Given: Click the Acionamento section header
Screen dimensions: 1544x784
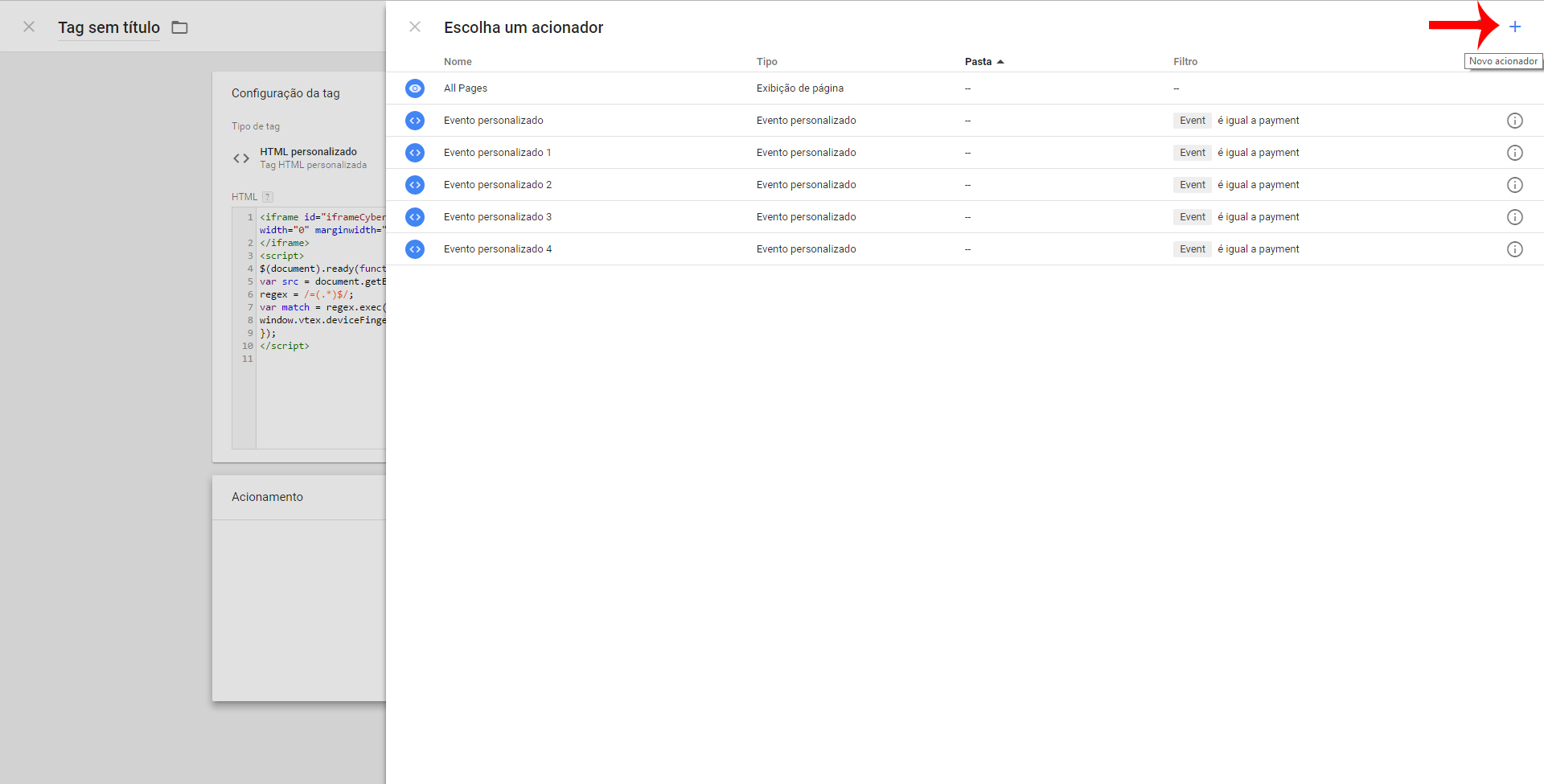Looking at the screenshot, I should 267,496.
